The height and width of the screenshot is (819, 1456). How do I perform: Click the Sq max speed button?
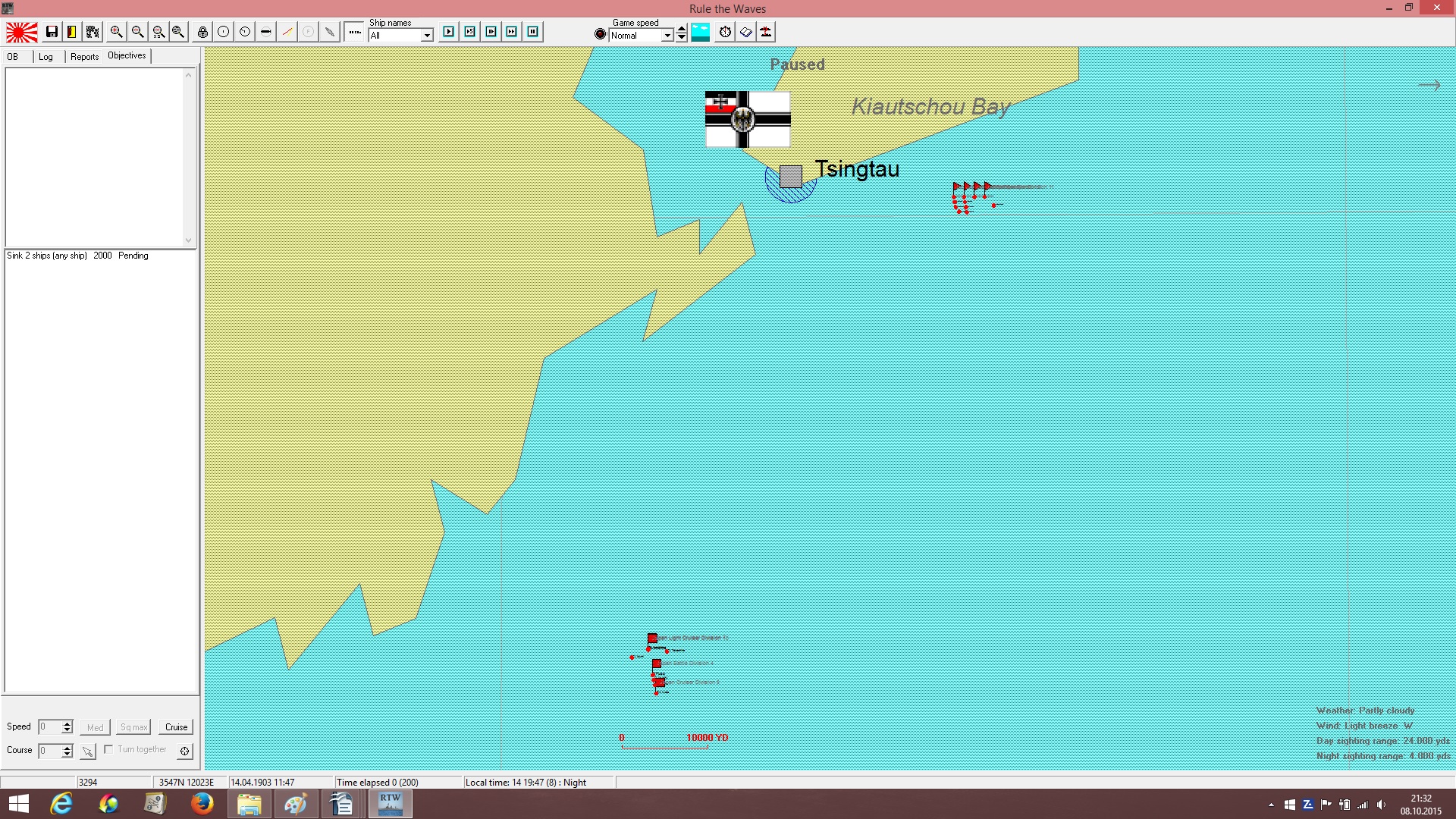(x=134, y=727)
